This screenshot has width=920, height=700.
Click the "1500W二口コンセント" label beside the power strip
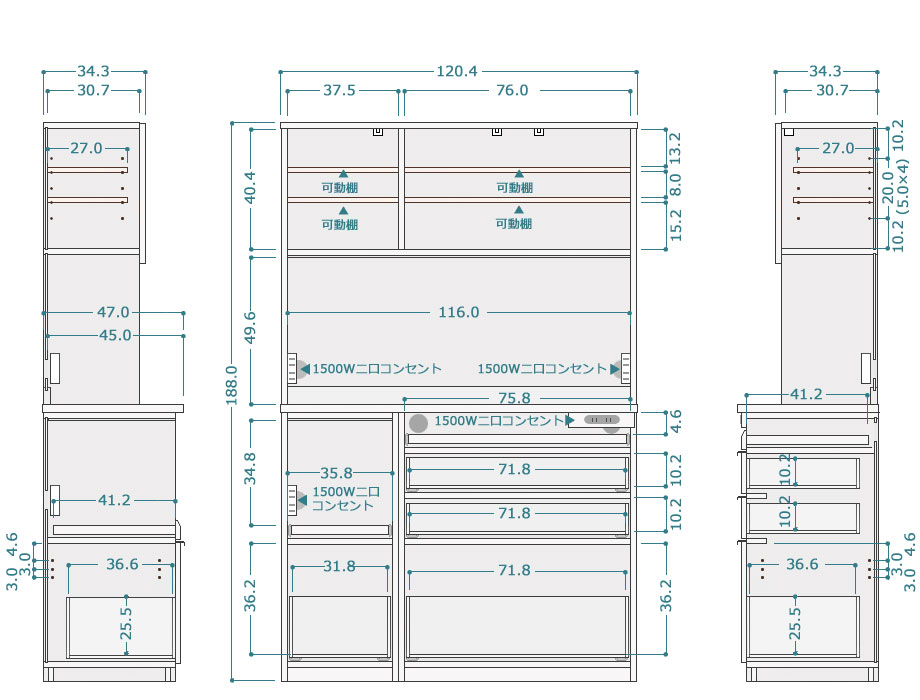[499, 421]
